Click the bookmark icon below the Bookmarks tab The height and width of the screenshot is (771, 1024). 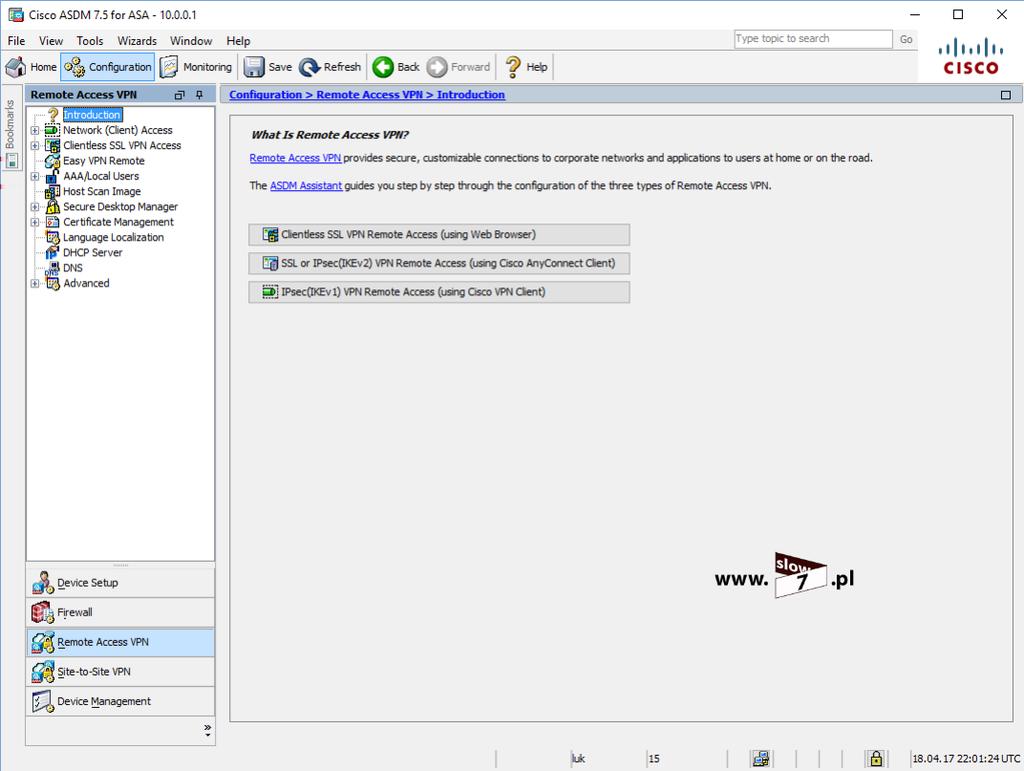pyautogui.click(x=12, y=161)
